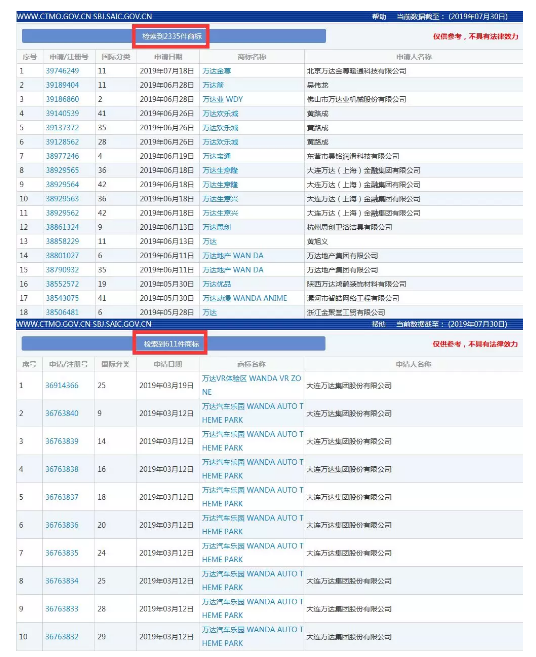
Task: Open application number 39140539
Action: (62, 114)
